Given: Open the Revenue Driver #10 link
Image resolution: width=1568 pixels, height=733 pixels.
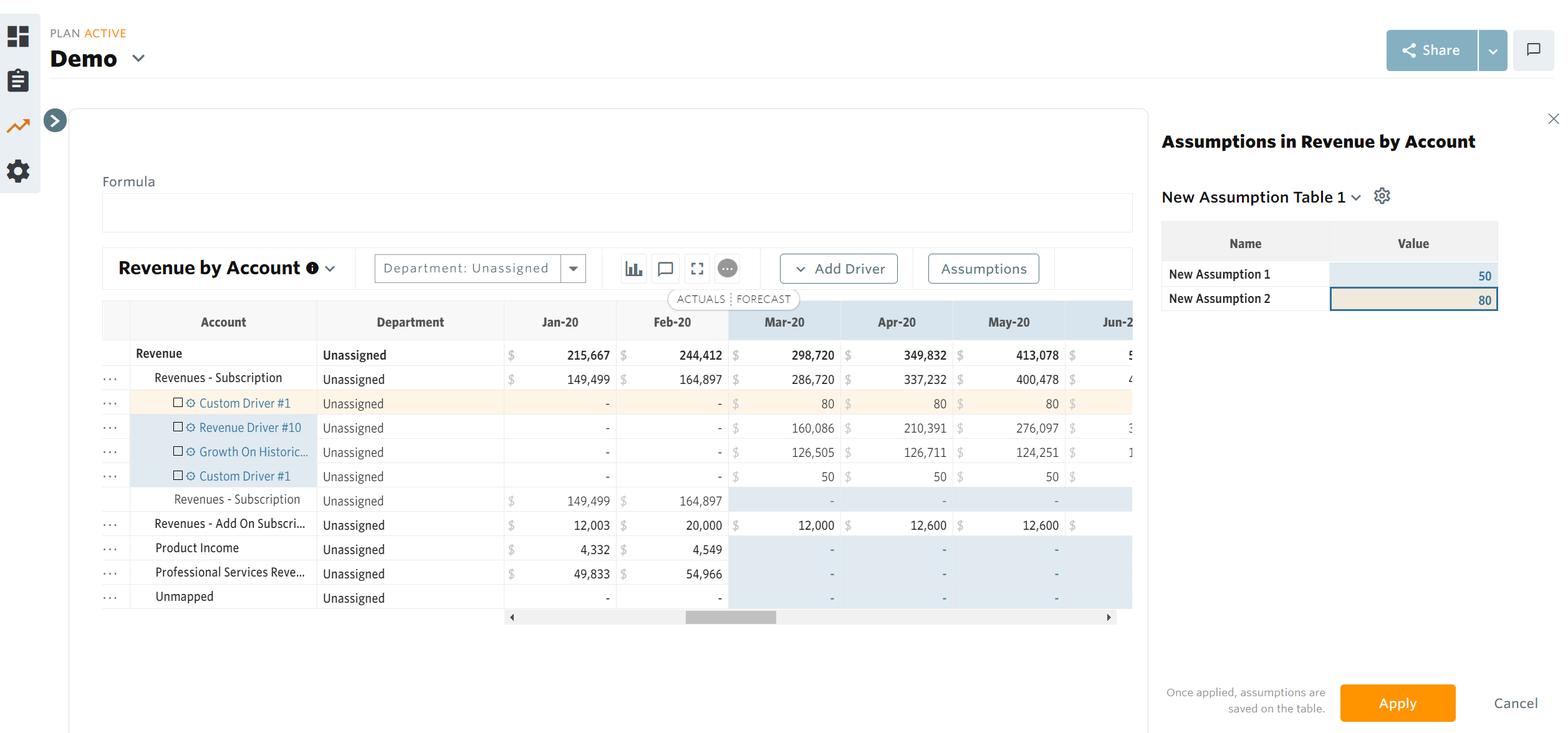Looking at the screenshot, I should coord(250,428).
